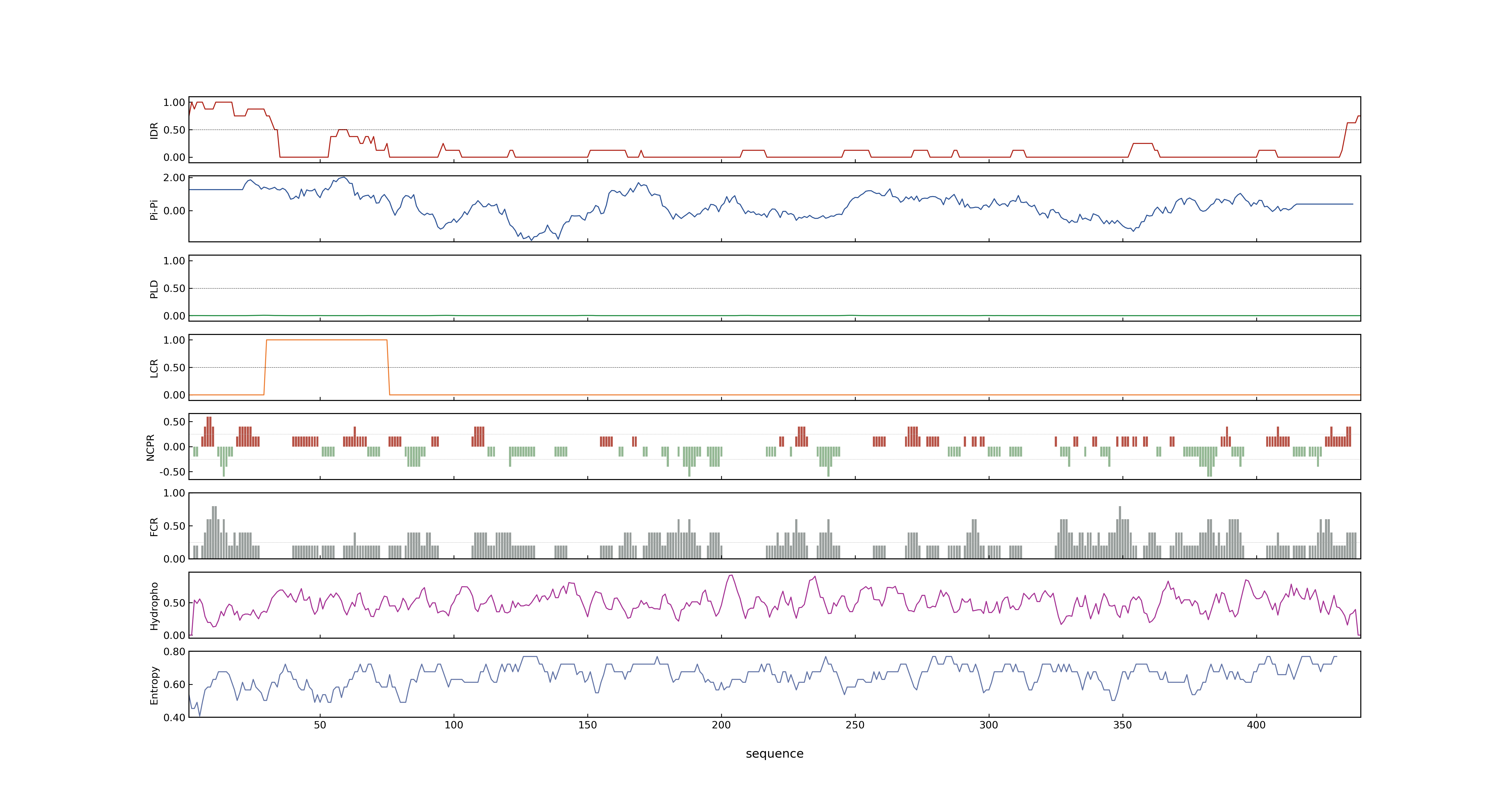Click the IDR axis label
Image resolution: width=1512 pixels, height=806 pixels.
pyautogui.click(x=154, y=130)
